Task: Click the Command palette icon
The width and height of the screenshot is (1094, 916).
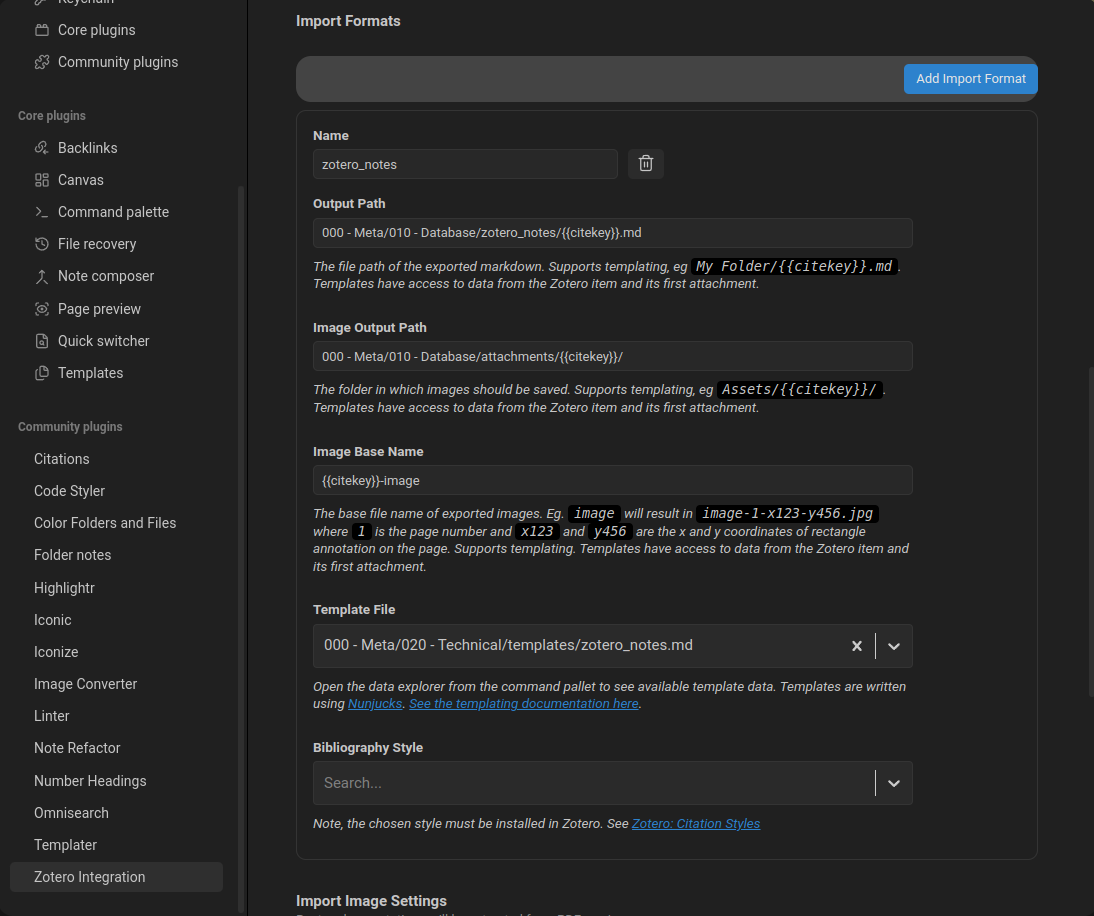Action: [42, 212]
